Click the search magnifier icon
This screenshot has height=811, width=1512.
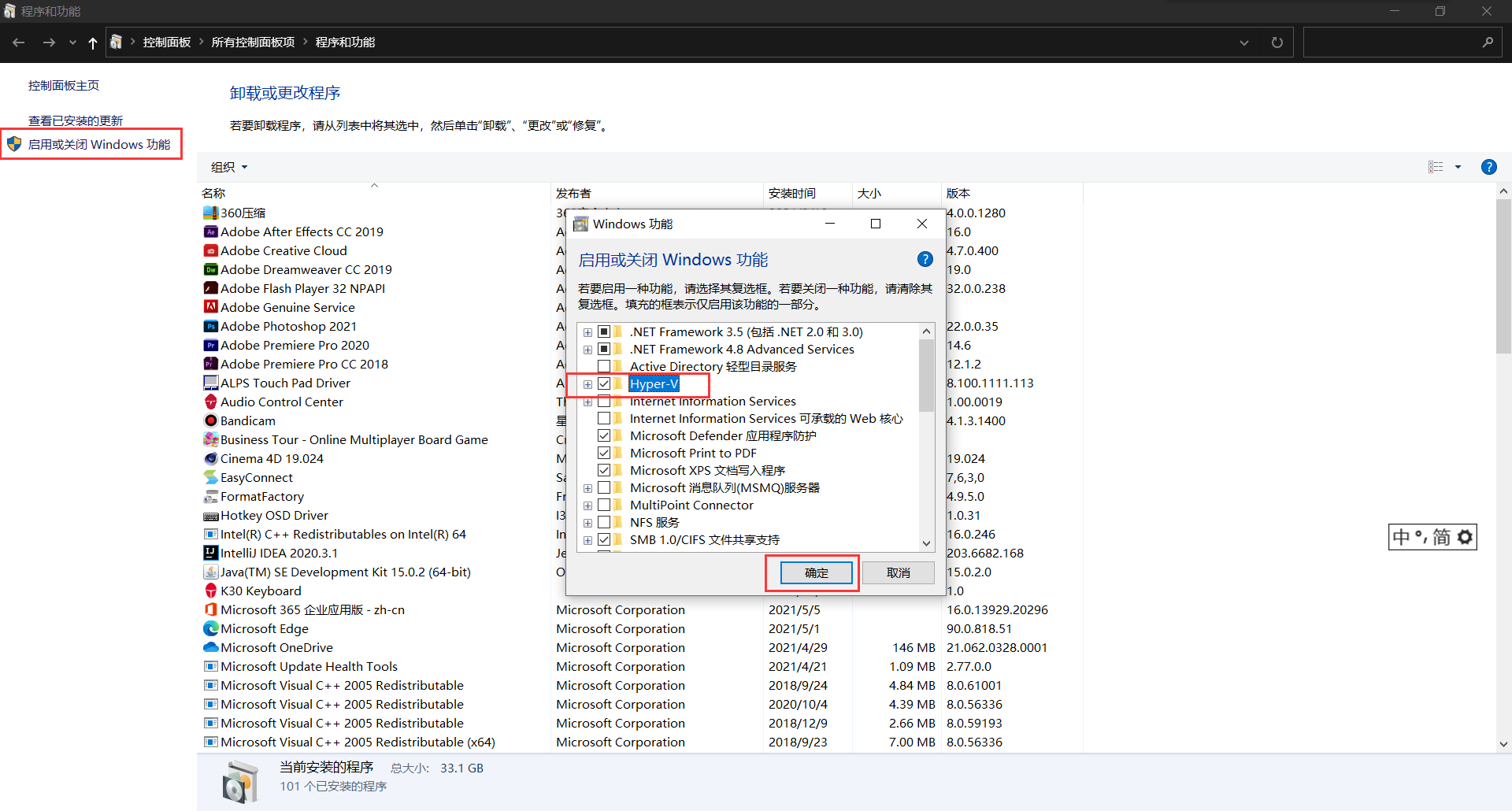pyautogui.click(x=1487, y=43)
